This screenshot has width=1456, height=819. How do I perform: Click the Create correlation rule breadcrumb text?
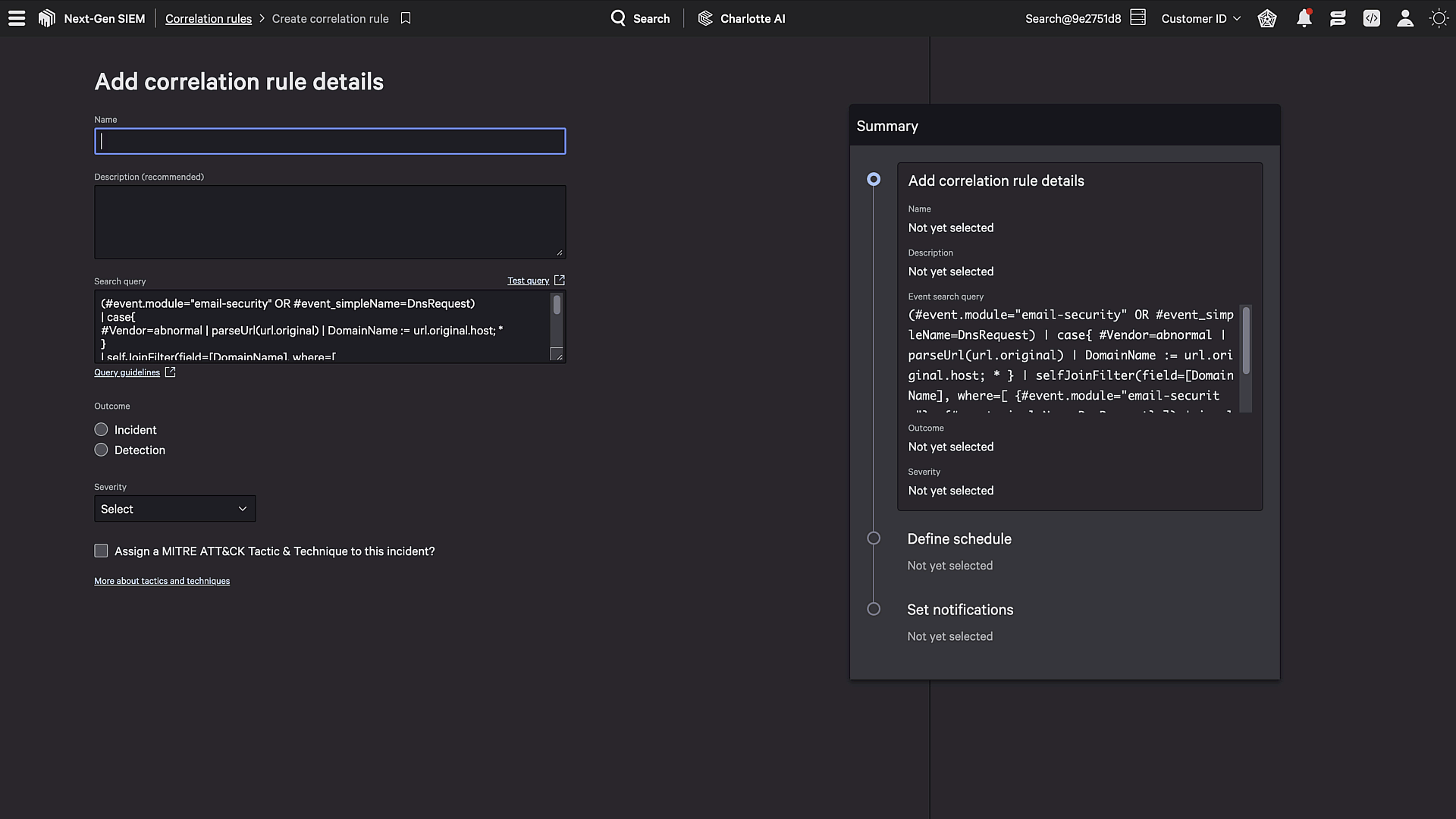pos(331,18)
